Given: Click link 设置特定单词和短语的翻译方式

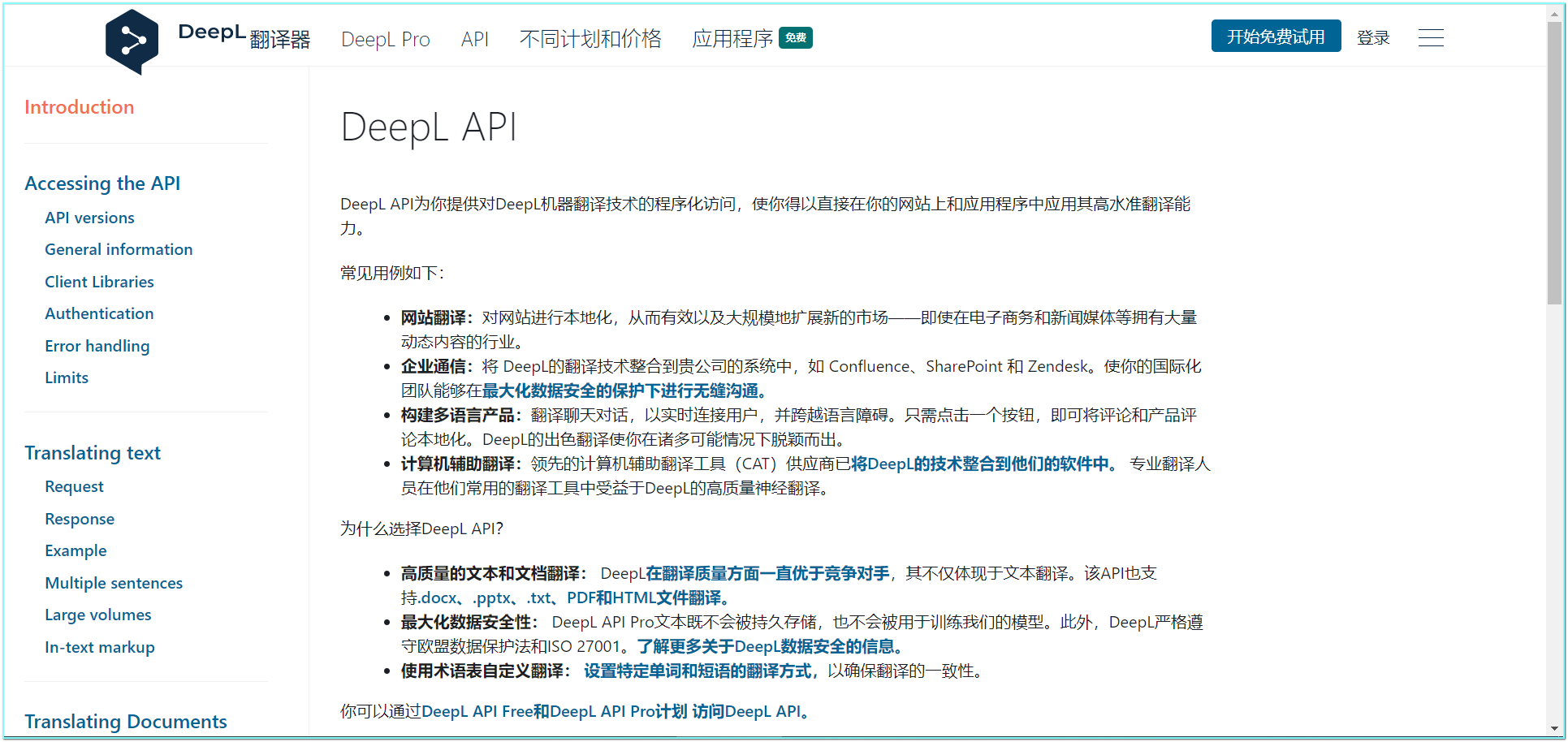Looking at the screenshot, I should click(698, 671).
